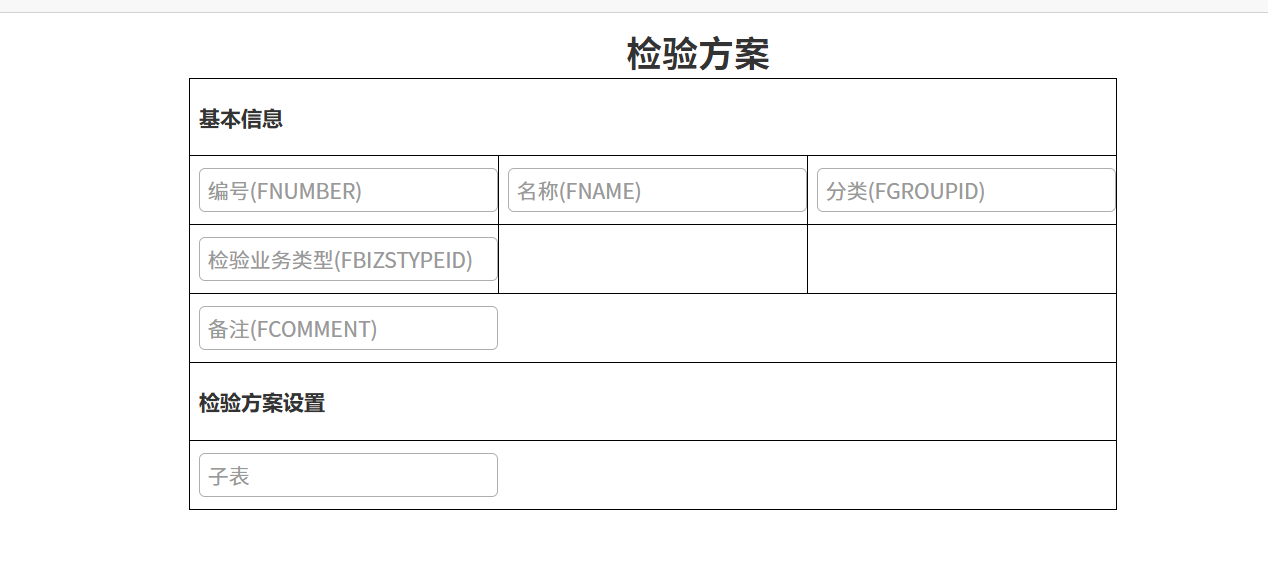Screen dimensions: 1268x572
Task: Click the empty cell below the 分类 field
Action: 961,259
